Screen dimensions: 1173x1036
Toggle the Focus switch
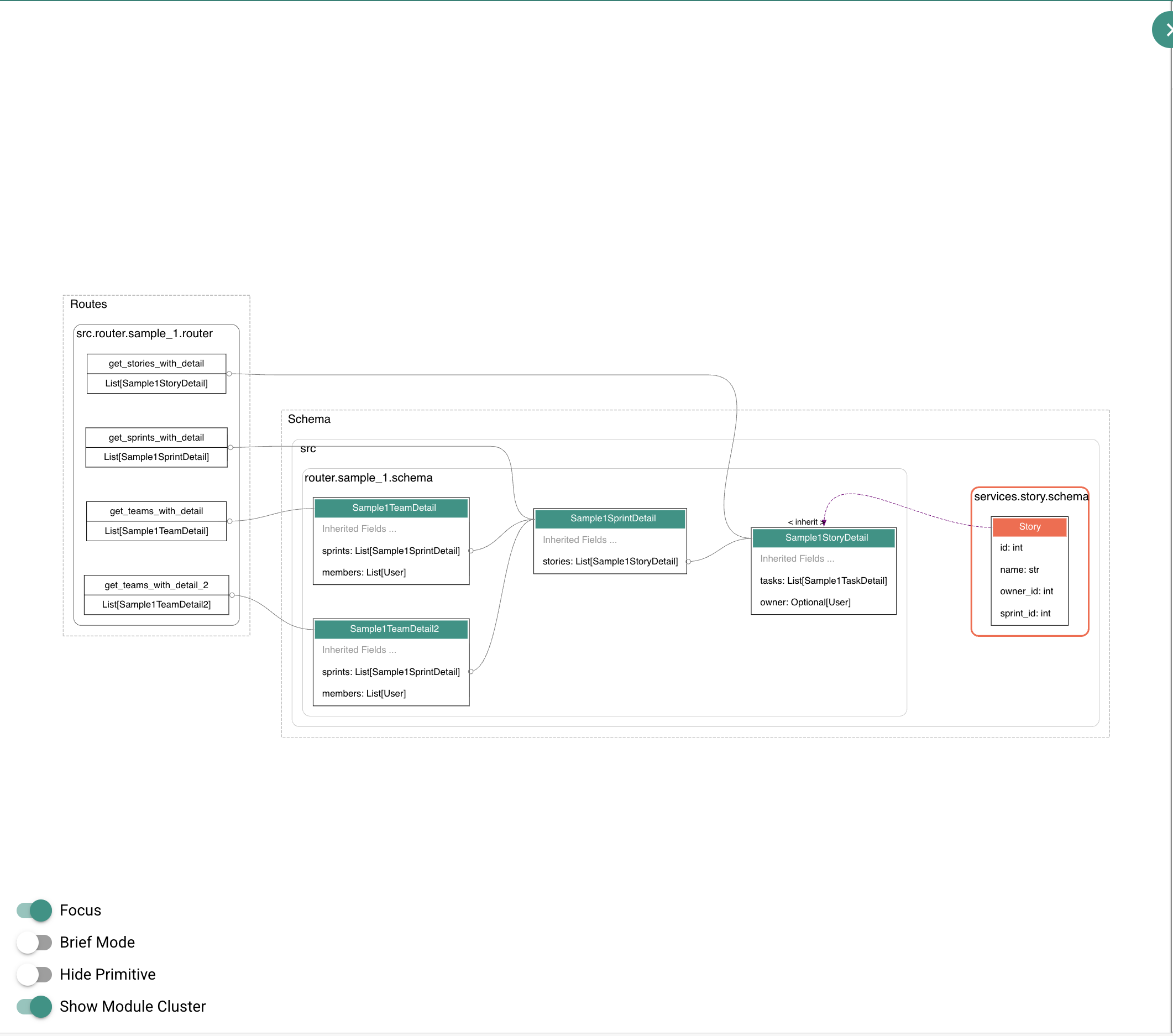(x=34, y=911)
